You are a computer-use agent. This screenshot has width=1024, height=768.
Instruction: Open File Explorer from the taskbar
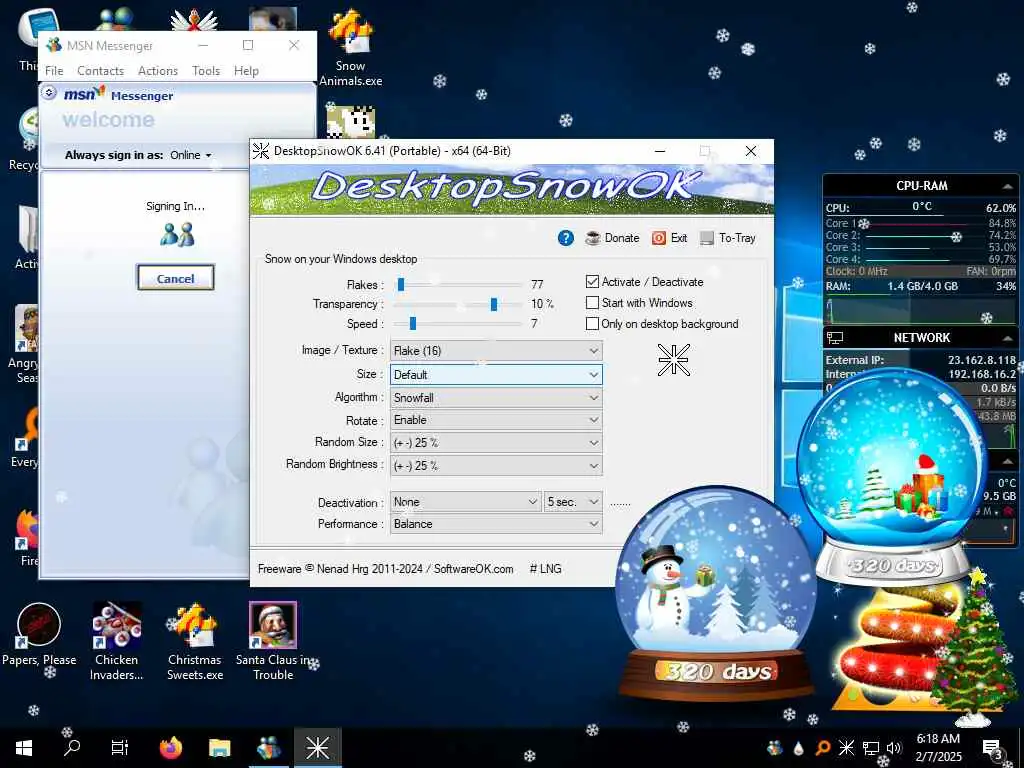[219, 748]
